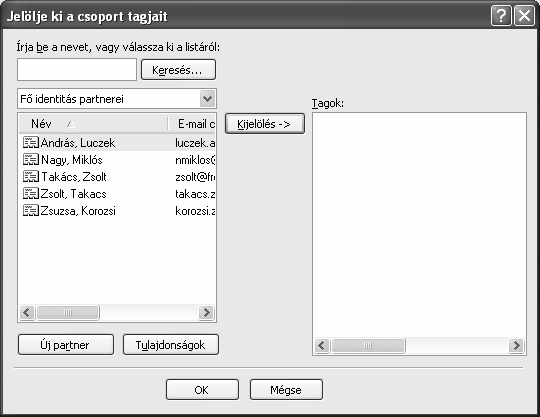540x417 pixels.
Task: Sort contacts by the Név column header
Action: click(93, 124)
